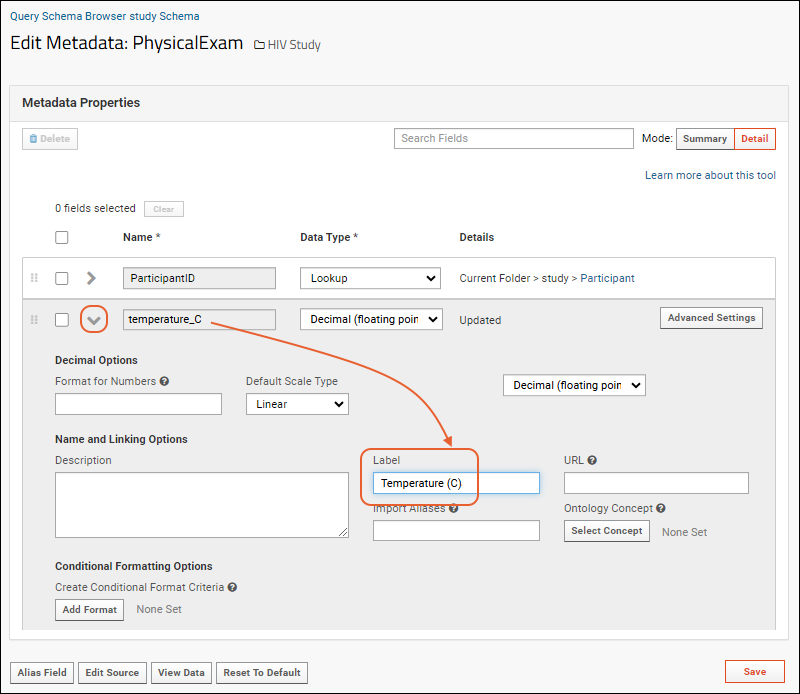
Task: Check the ParticipantID row checkbox
Action: tap(62, 278)
